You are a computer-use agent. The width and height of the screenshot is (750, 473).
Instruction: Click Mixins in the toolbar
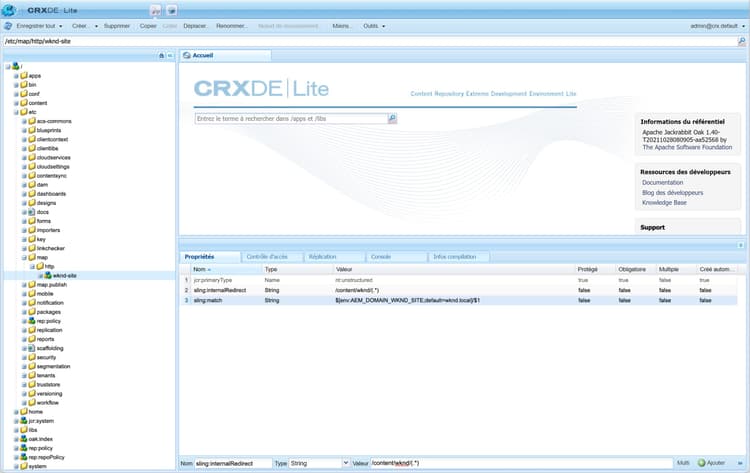pyautogui.click(x=342, y=26)
